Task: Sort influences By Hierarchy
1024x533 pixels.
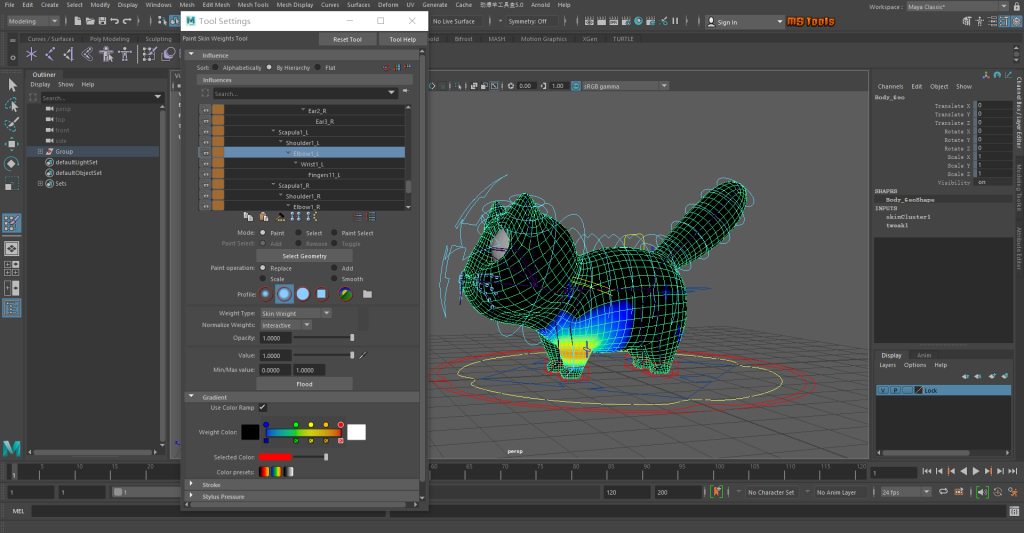Action: coord(269,67)
